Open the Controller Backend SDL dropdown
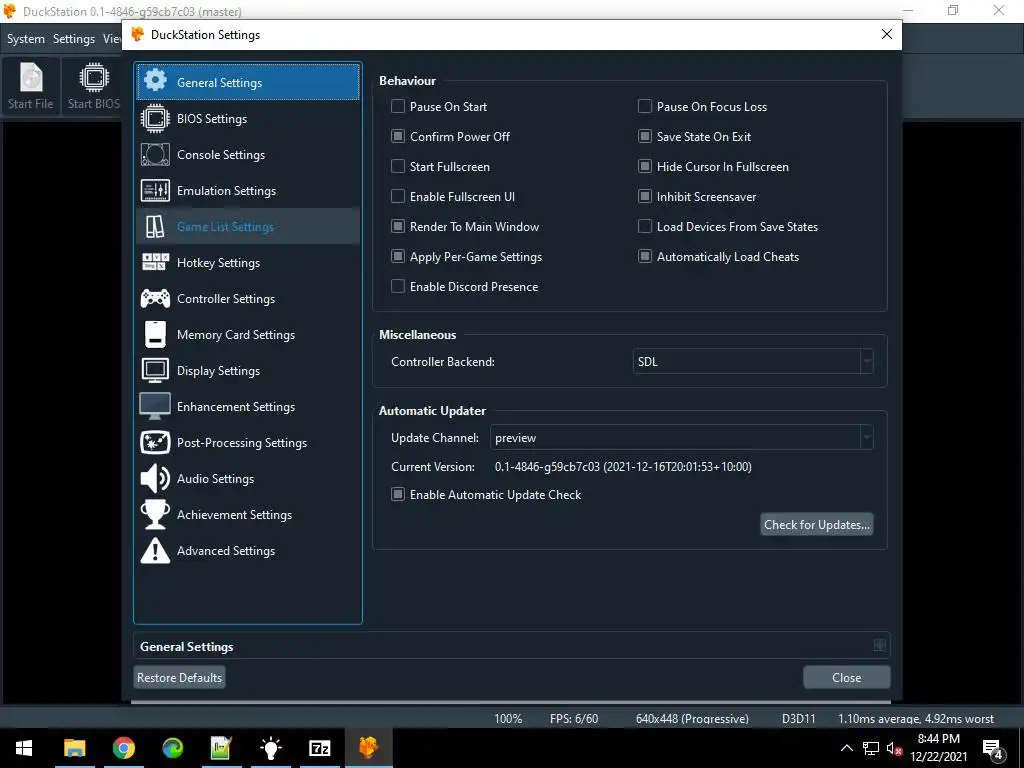The height and width of the screenshot is (768, 1024). coord(752,361)
